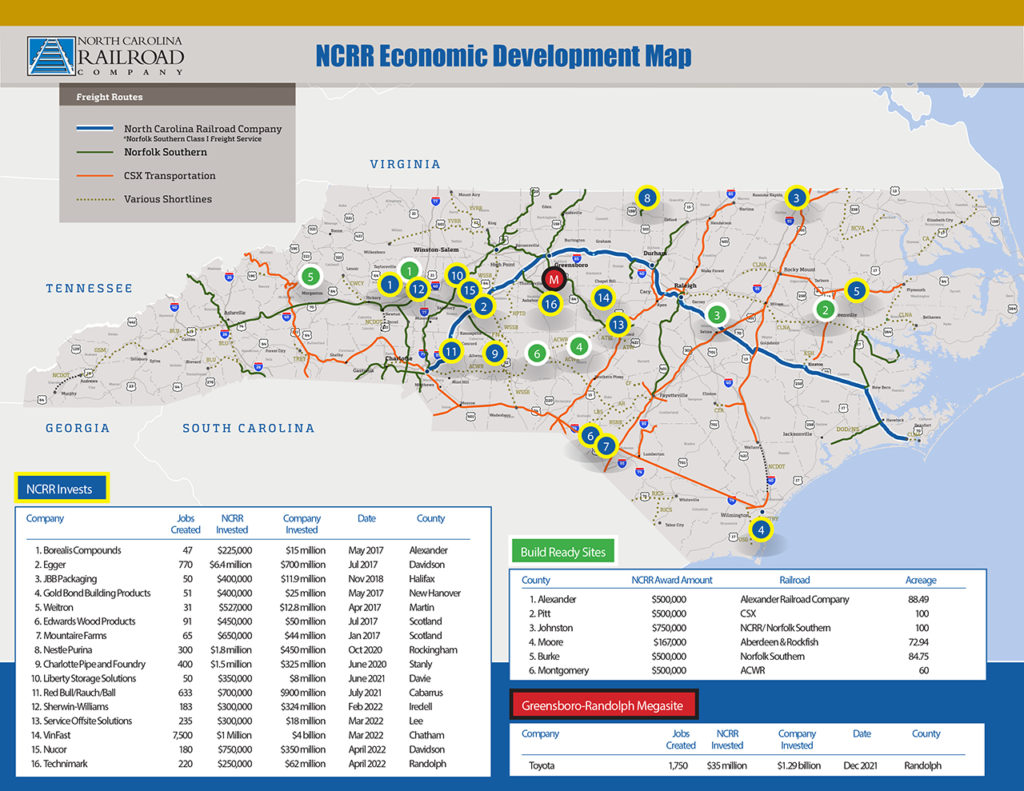Select green marker 6 in Montgomery
The image size is (1024, 791).
tap(537, 353)
